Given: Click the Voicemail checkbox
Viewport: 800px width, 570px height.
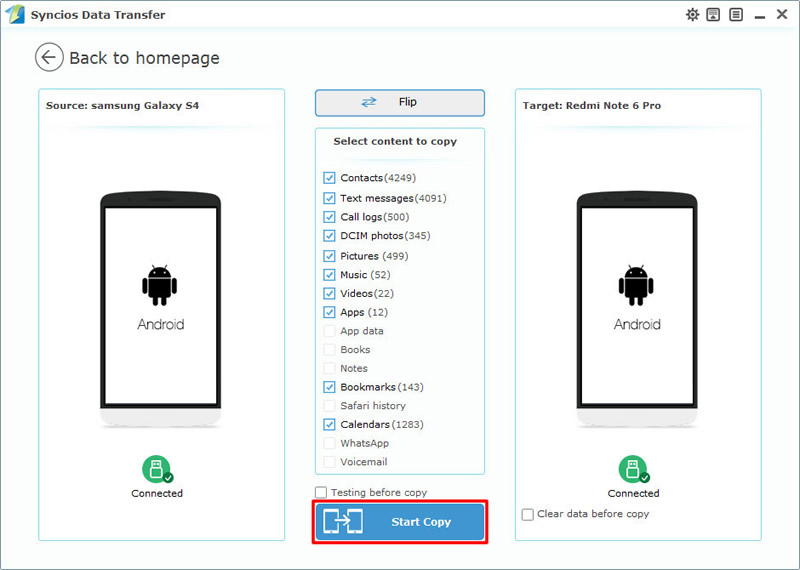Looking at the screenshot, I should click(x=329, y=462).
